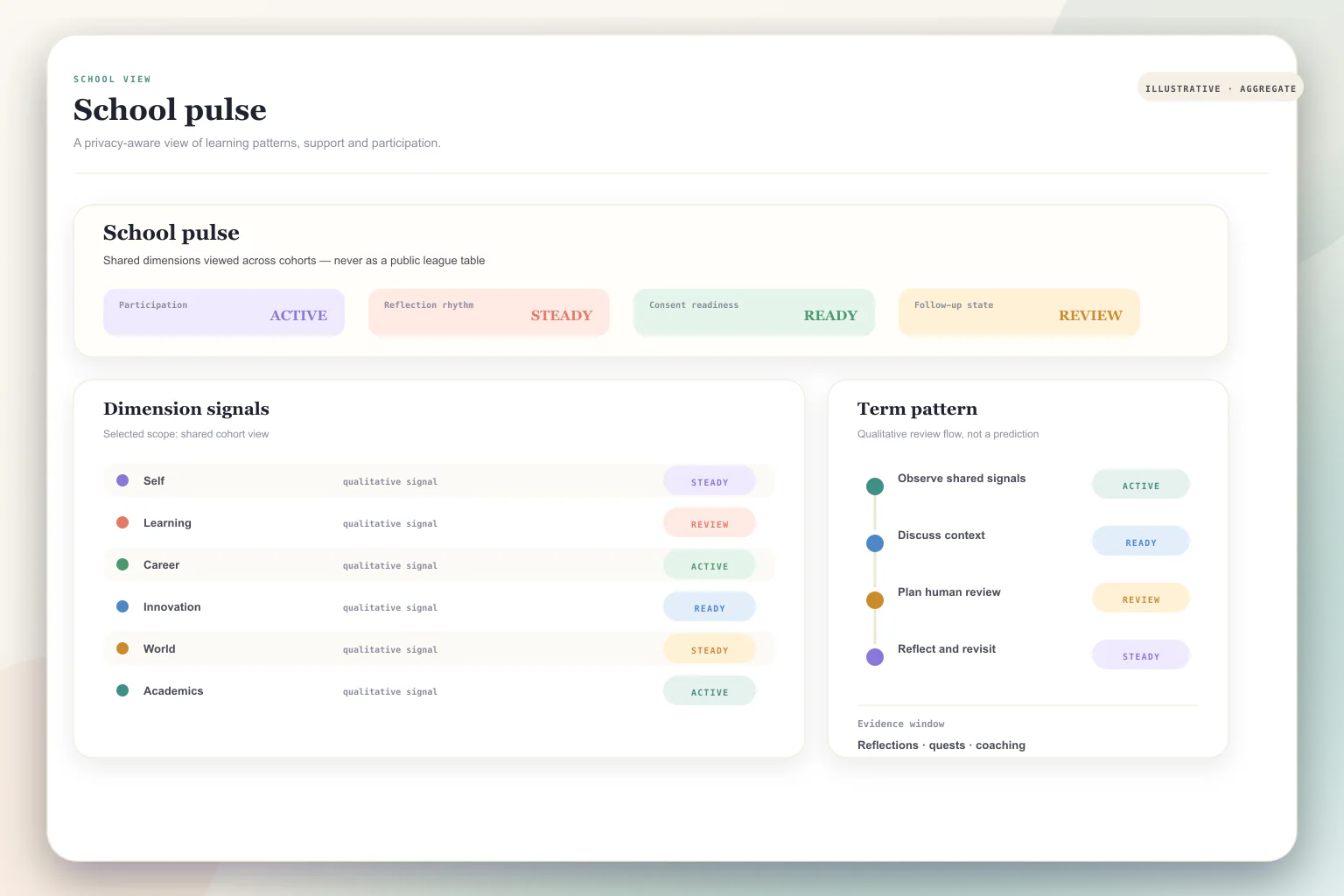The height and width of the screenshot is (896, 1344).
Task: Click the privacy-aware view description text
Action: click(x=257, y=143)
